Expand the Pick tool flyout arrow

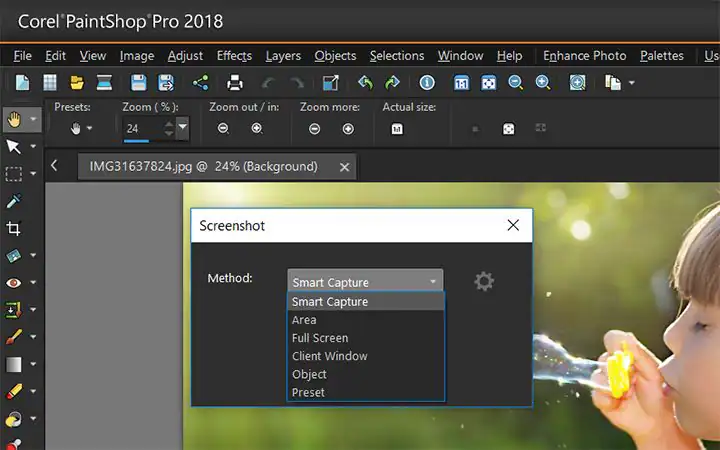pyautogui.click(x=33, y=146)
